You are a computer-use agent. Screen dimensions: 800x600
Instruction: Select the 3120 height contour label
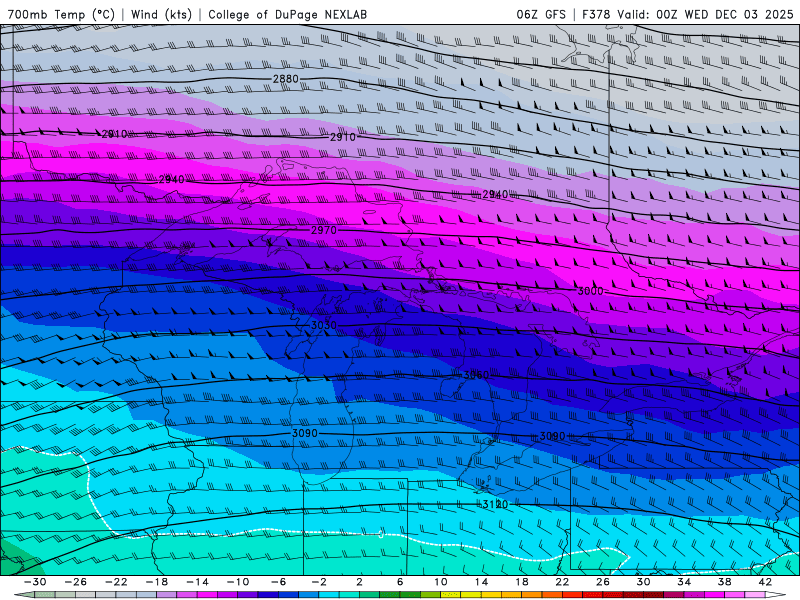495,504
